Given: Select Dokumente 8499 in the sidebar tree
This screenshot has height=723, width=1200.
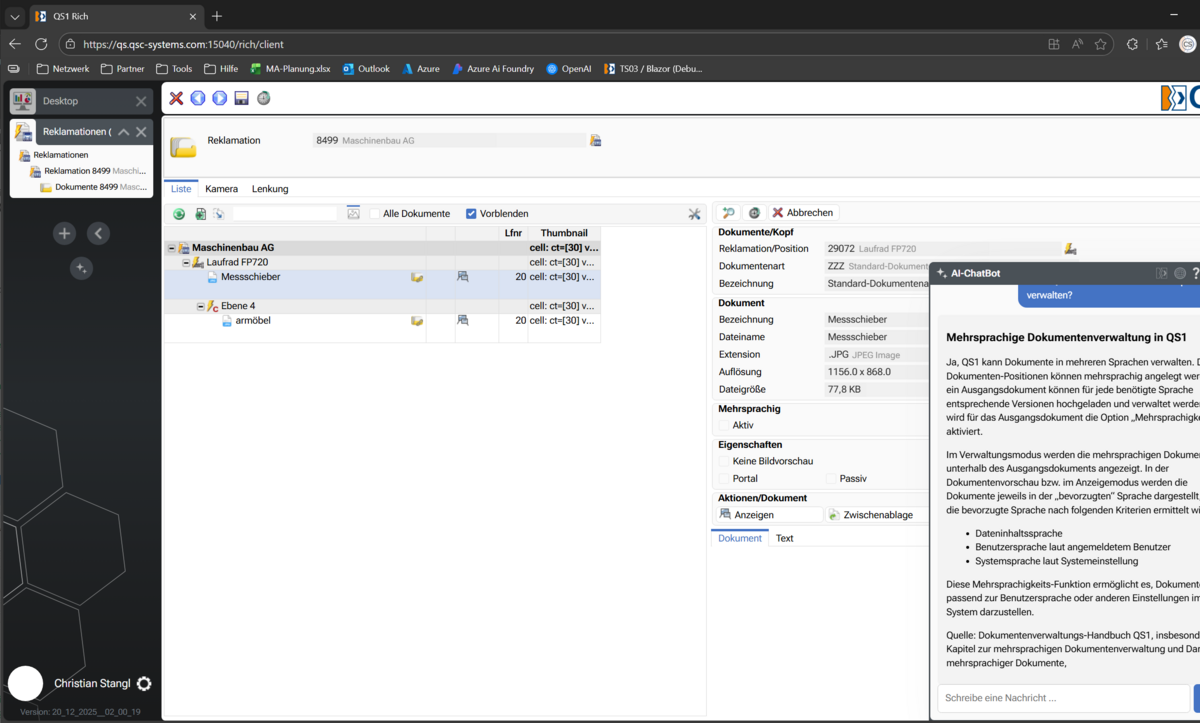Looking at the screenshot, I should point(95,187).
